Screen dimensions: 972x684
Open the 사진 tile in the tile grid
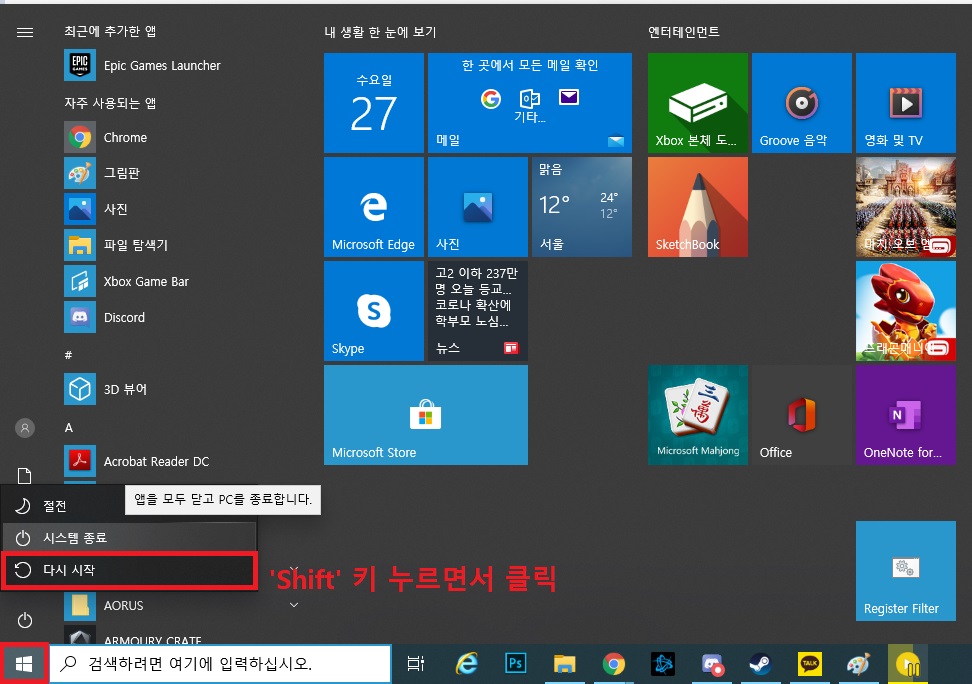pos(478,207)
